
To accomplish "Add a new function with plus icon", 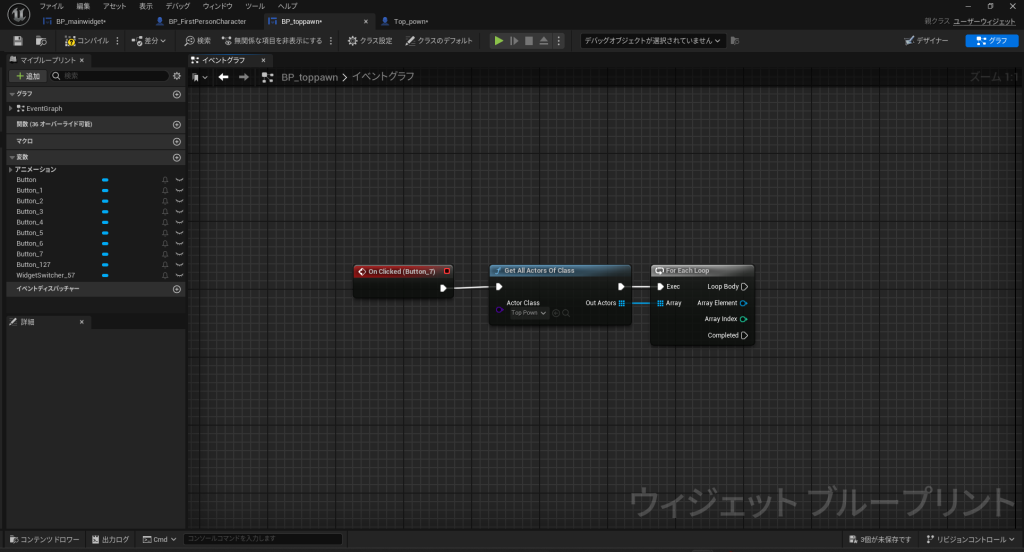I will click(x=177, y=124).
